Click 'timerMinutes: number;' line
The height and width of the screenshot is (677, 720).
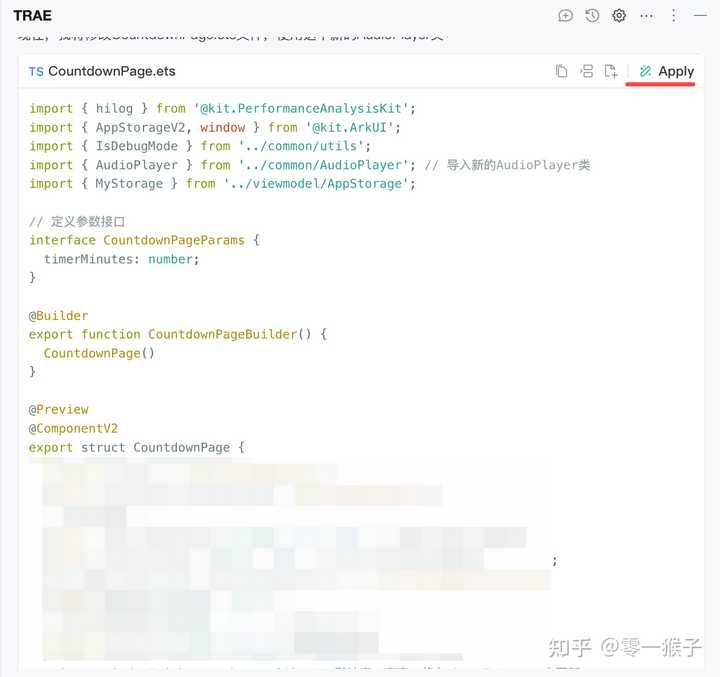[x=122, y=259]
